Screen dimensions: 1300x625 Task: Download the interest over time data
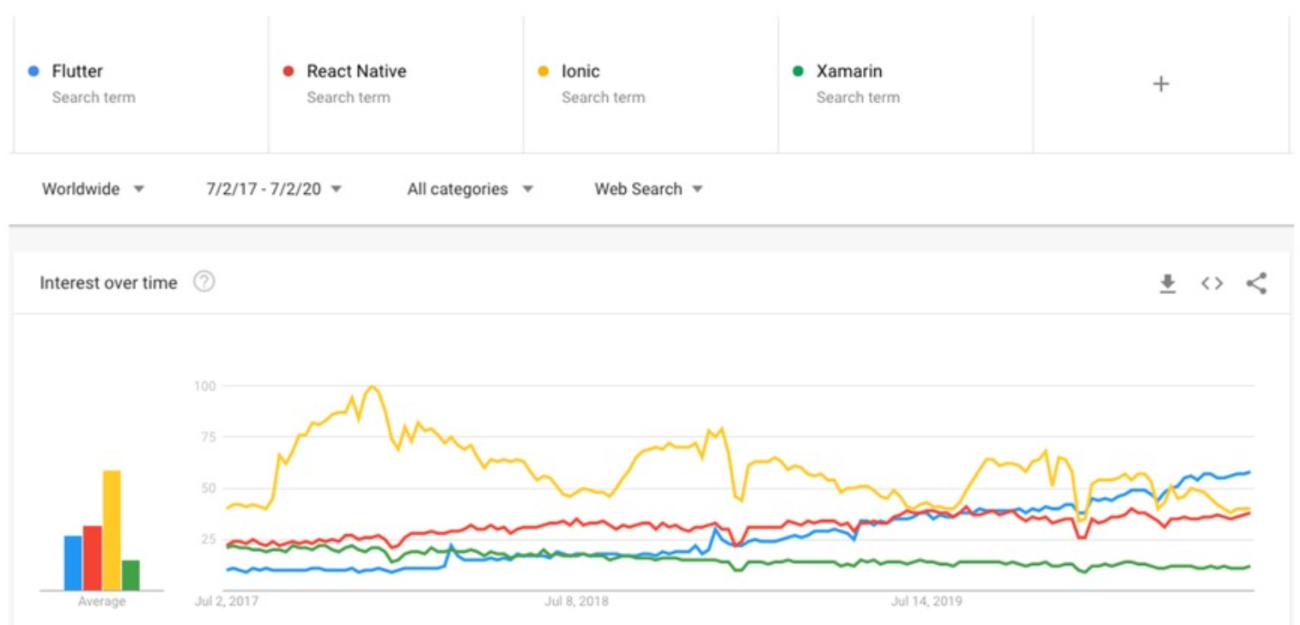click(1167, 284)
